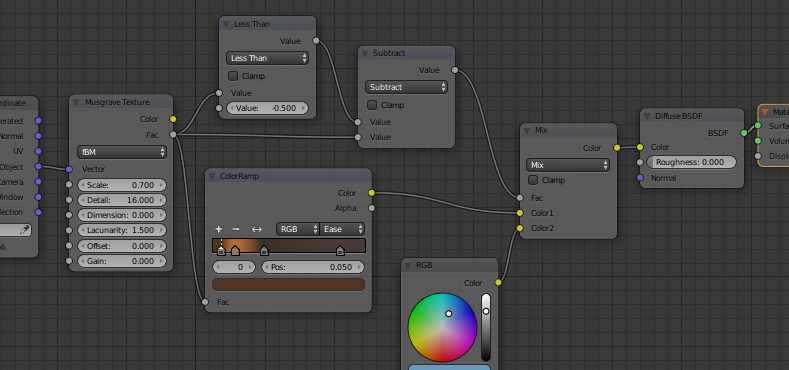The height and width of the screenshot is (370, 789).
Task: Click the Musgrave Scale field 0.700
Action: [x=121, y=185]
